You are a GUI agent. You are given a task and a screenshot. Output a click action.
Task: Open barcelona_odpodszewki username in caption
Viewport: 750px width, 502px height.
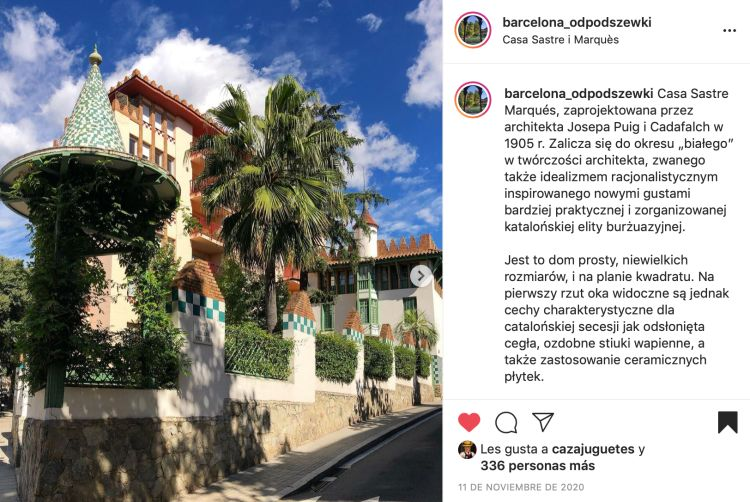point(579,93)
